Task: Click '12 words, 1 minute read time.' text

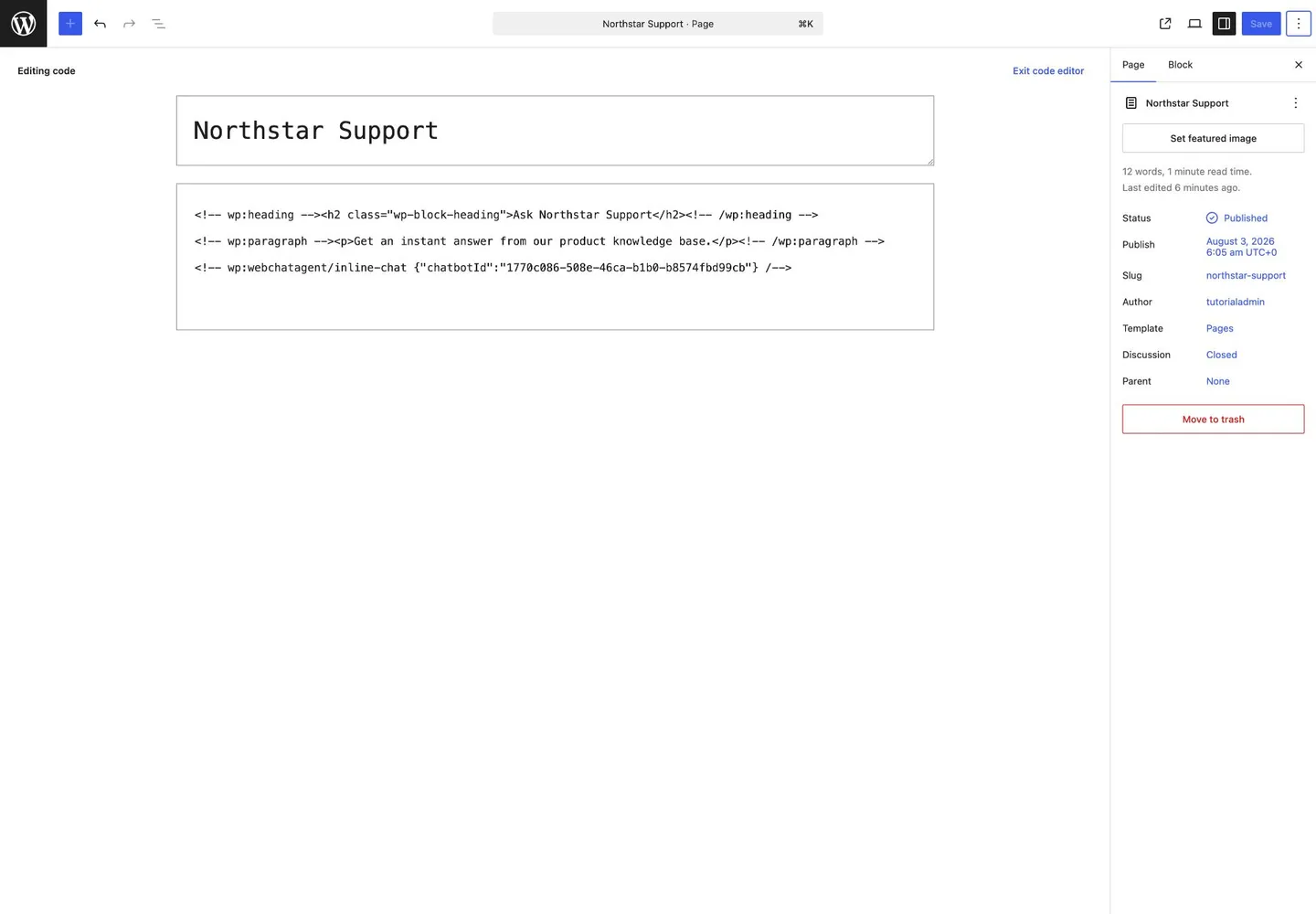Action: [x=1186, y=172]
